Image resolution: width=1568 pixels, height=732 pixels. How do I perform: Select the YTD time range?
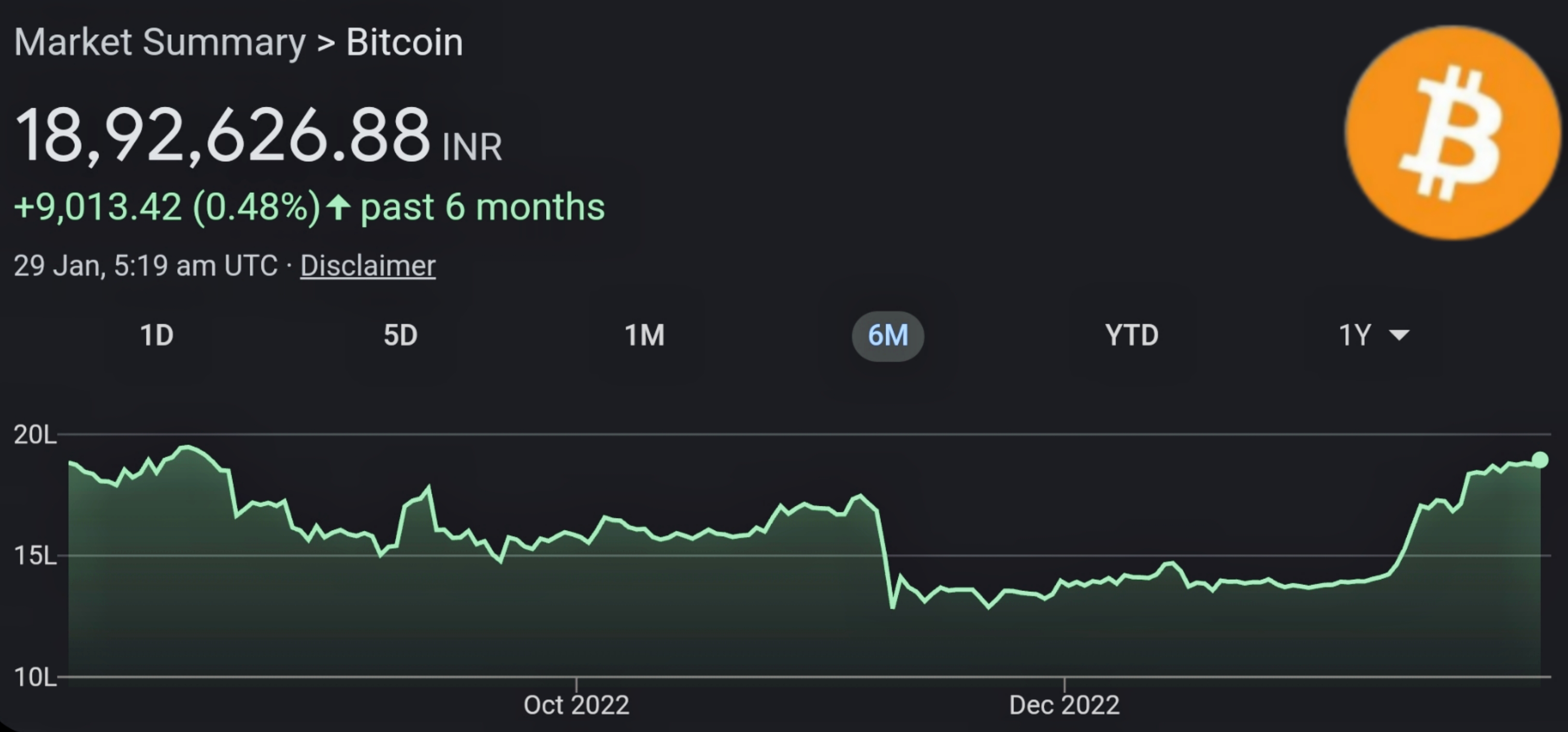coord(1131,335)
